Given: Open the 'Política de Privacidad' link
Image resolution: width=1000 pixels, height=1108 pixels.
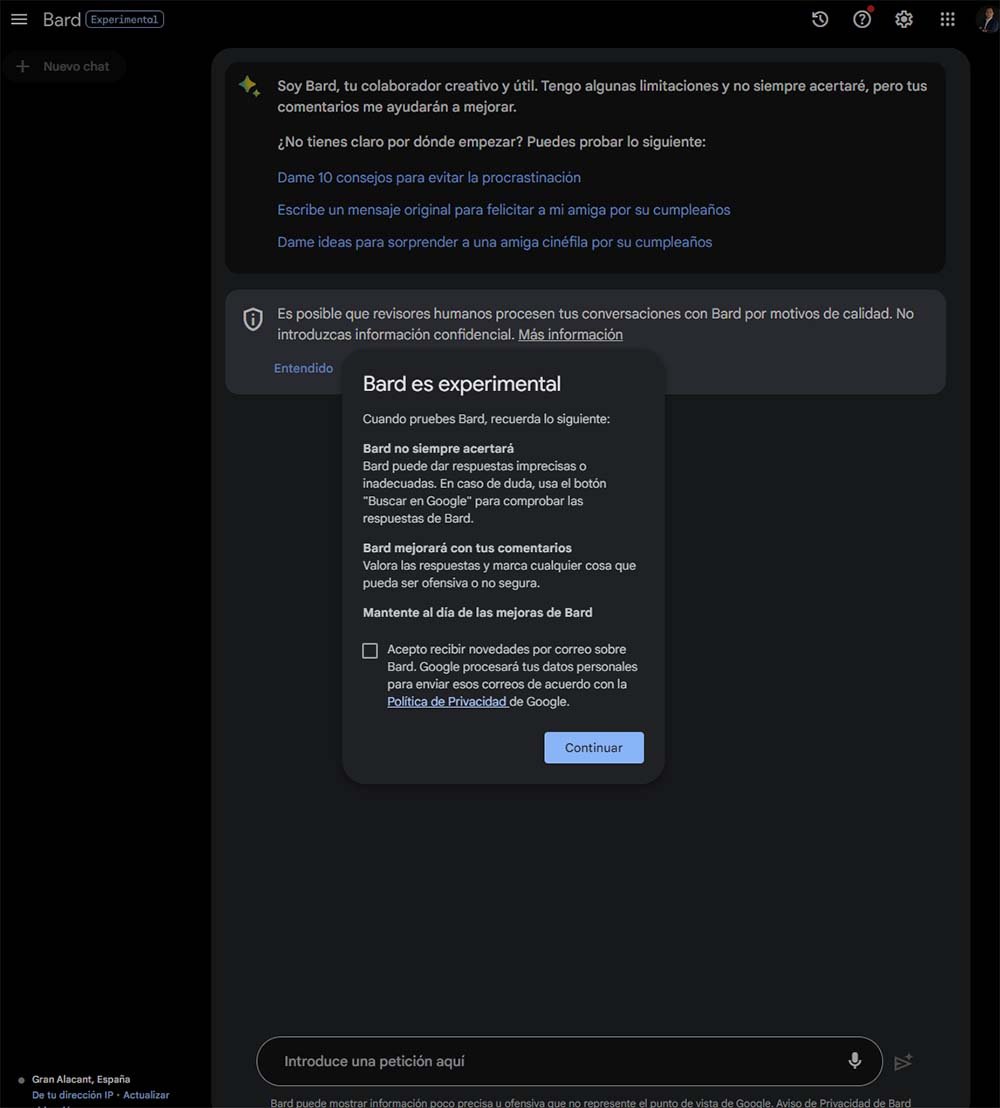Looking at the screenshot, I should 447,702.
